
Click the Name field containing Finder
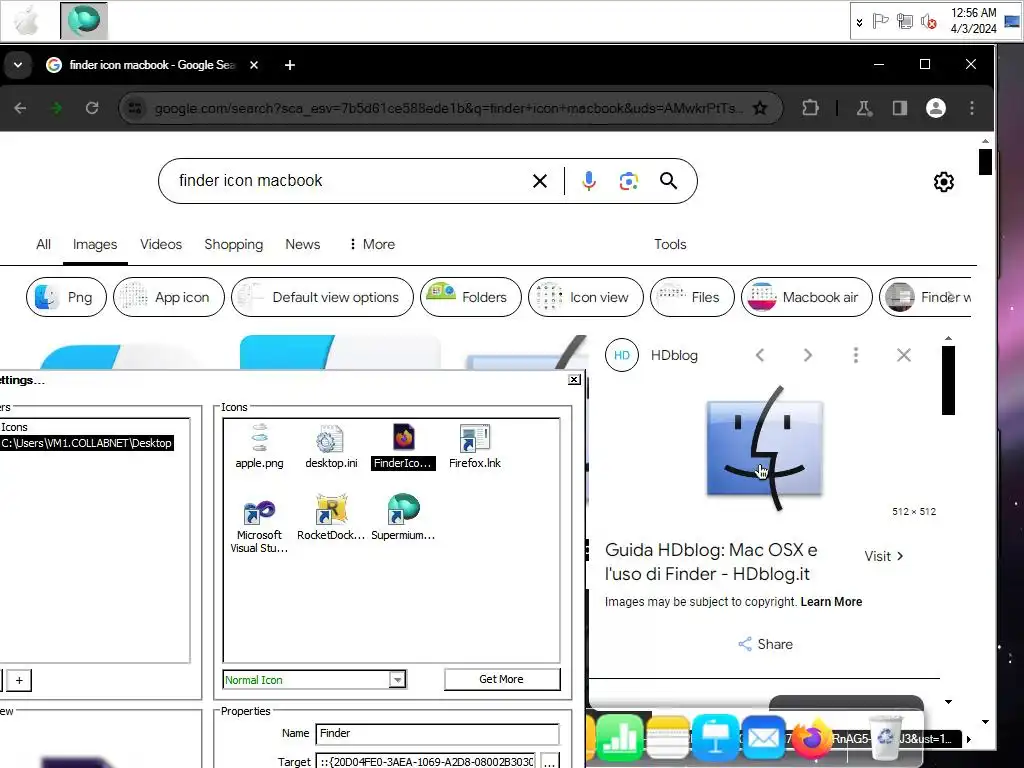[437, 733]
